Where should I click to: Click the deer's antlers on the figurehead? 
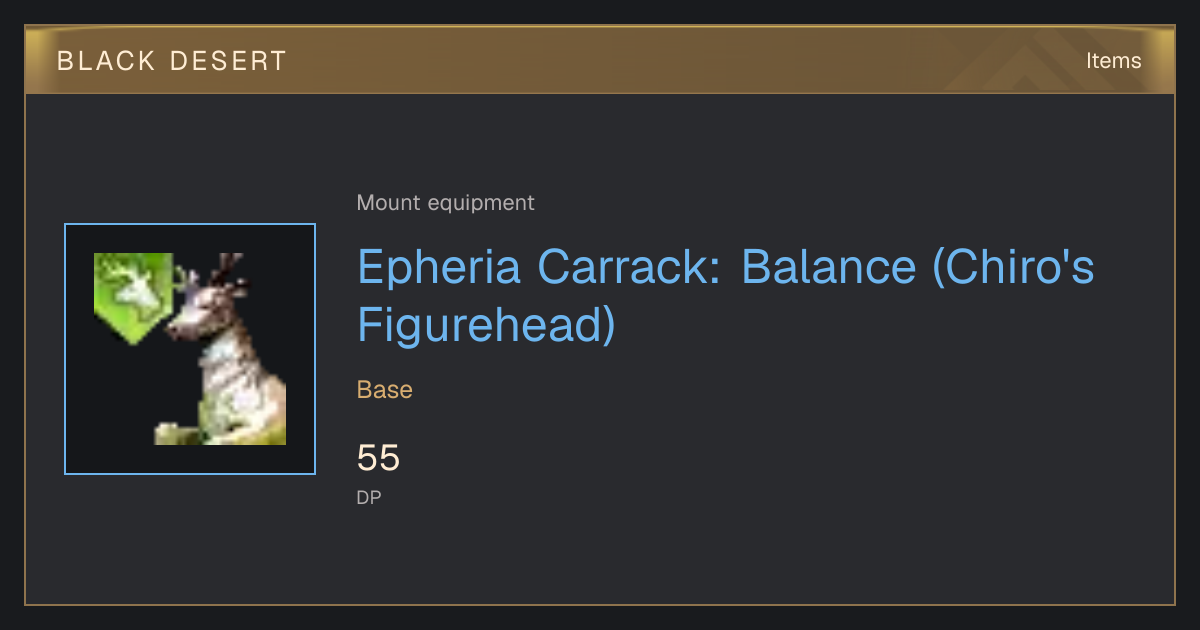[x=225, y=267]
